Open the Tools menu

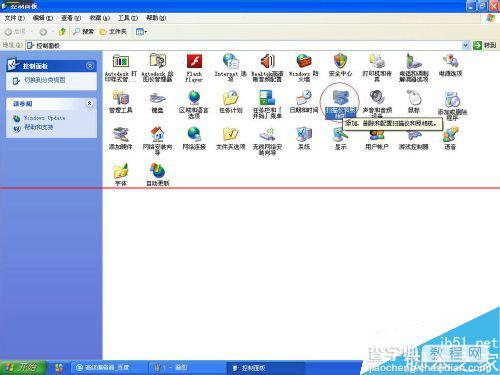pyautogui.click(x=128, y=18)
